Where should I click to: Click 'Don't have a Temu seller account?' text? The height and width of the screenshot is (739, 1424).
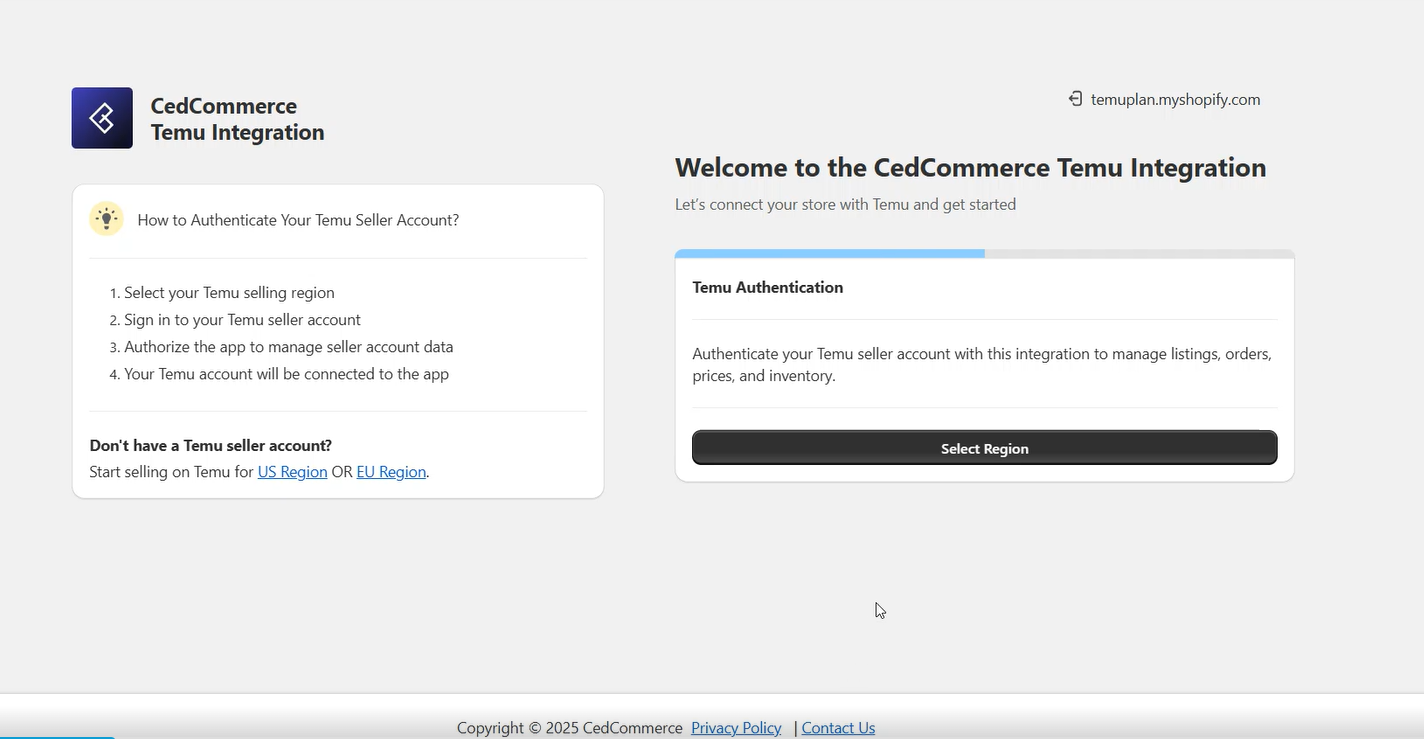click(x=210, y=445)
